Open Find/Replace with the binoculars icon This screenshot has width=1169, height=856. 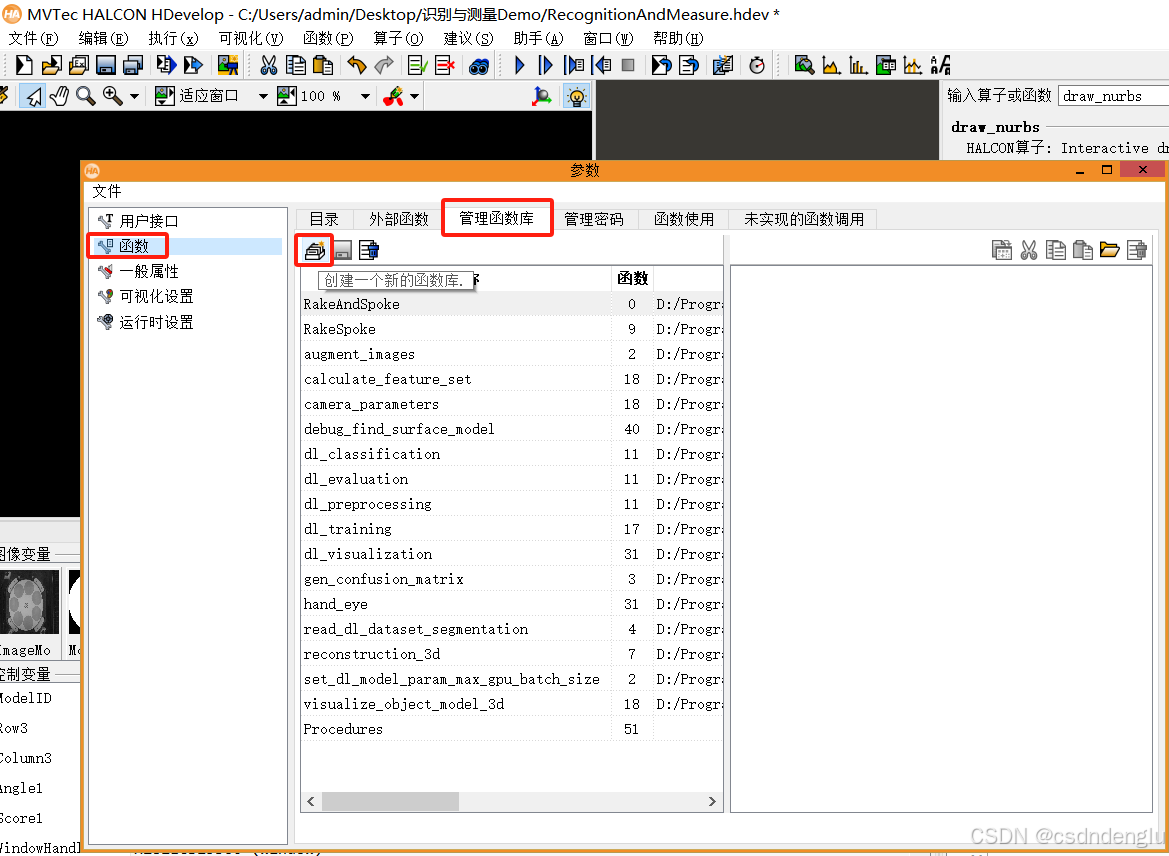pyautogui.click(x=479, y=66)
